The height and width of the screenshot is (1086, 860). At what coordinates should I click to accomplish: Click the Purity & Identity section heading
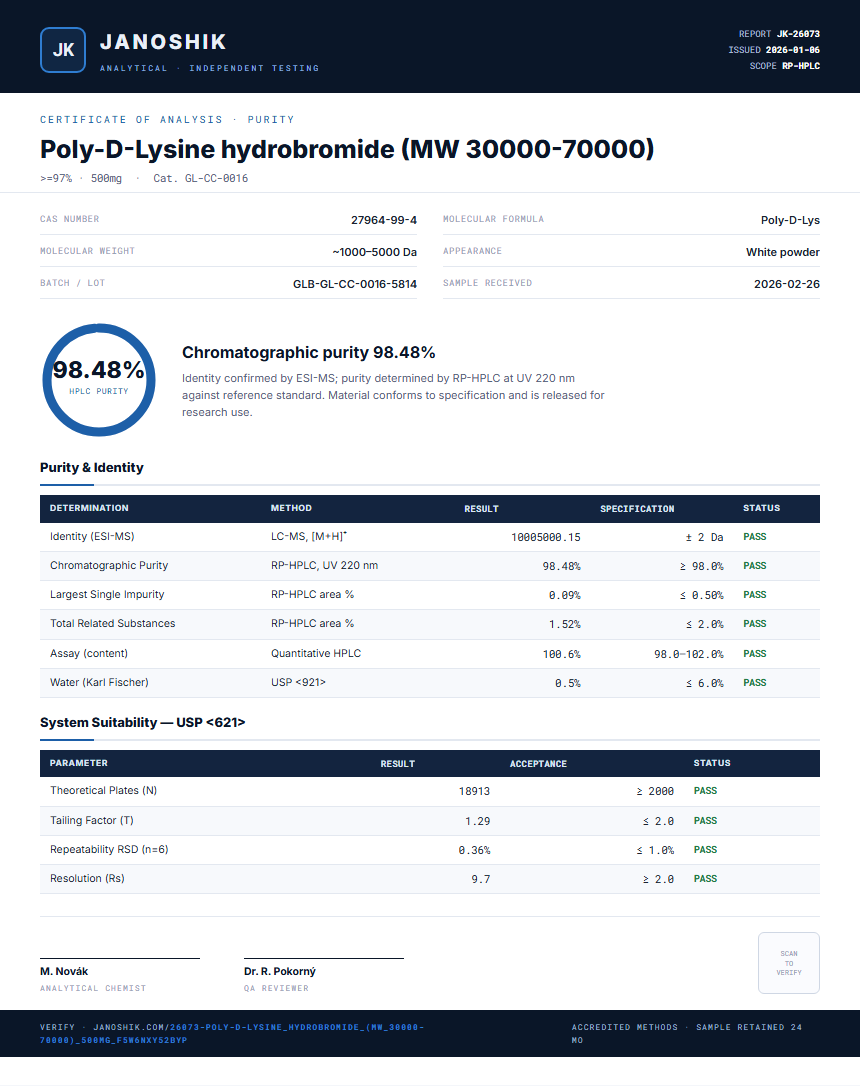pos(91,468)
